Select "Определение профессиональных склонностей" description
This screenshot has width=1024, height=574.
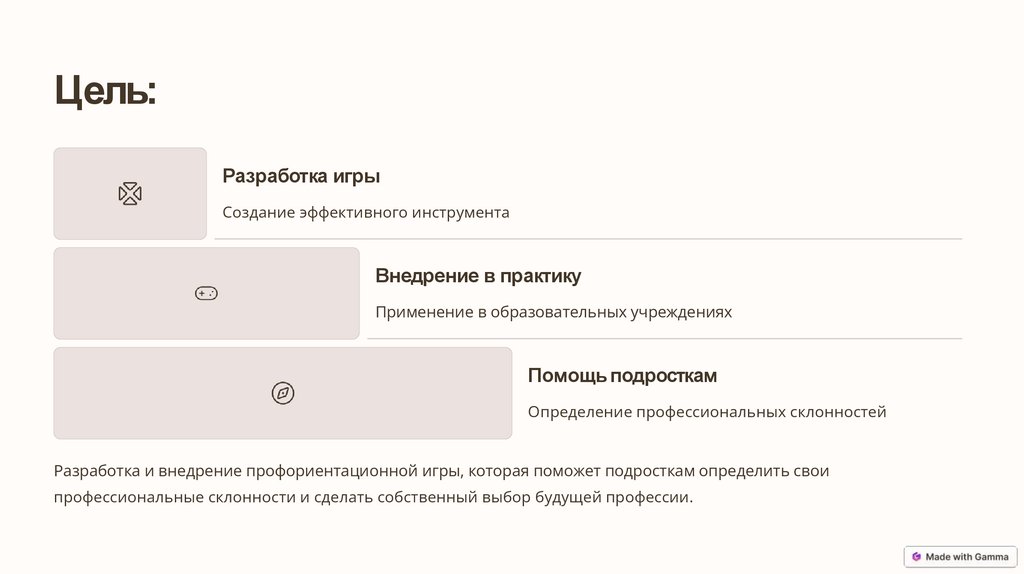706,412
